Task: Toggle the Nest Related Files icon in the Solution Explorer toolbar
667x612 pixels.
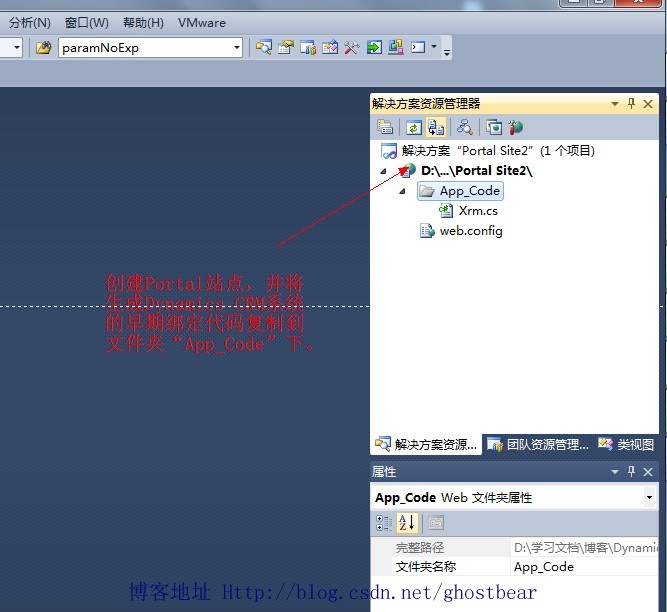Action: click(436, 127)
